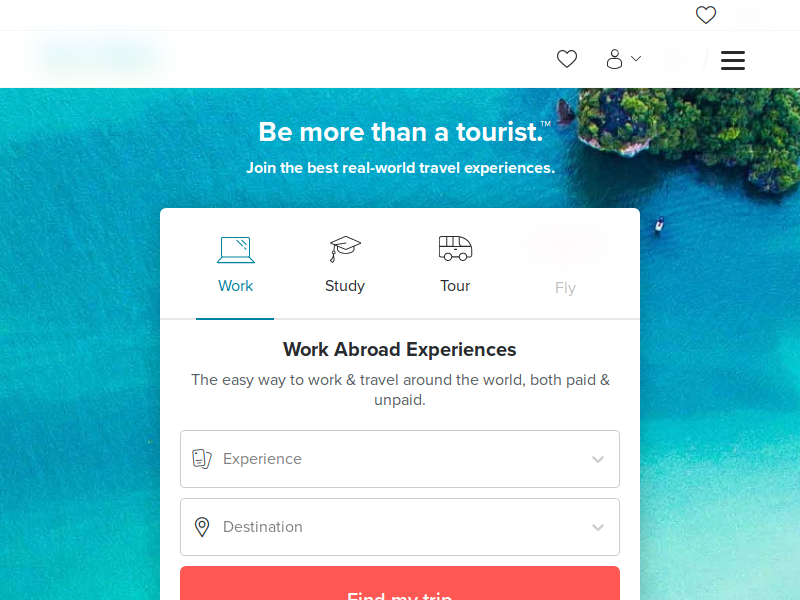Open the Experience dropdown field
This screenshot has width=800, height=600.
(400, 459)
